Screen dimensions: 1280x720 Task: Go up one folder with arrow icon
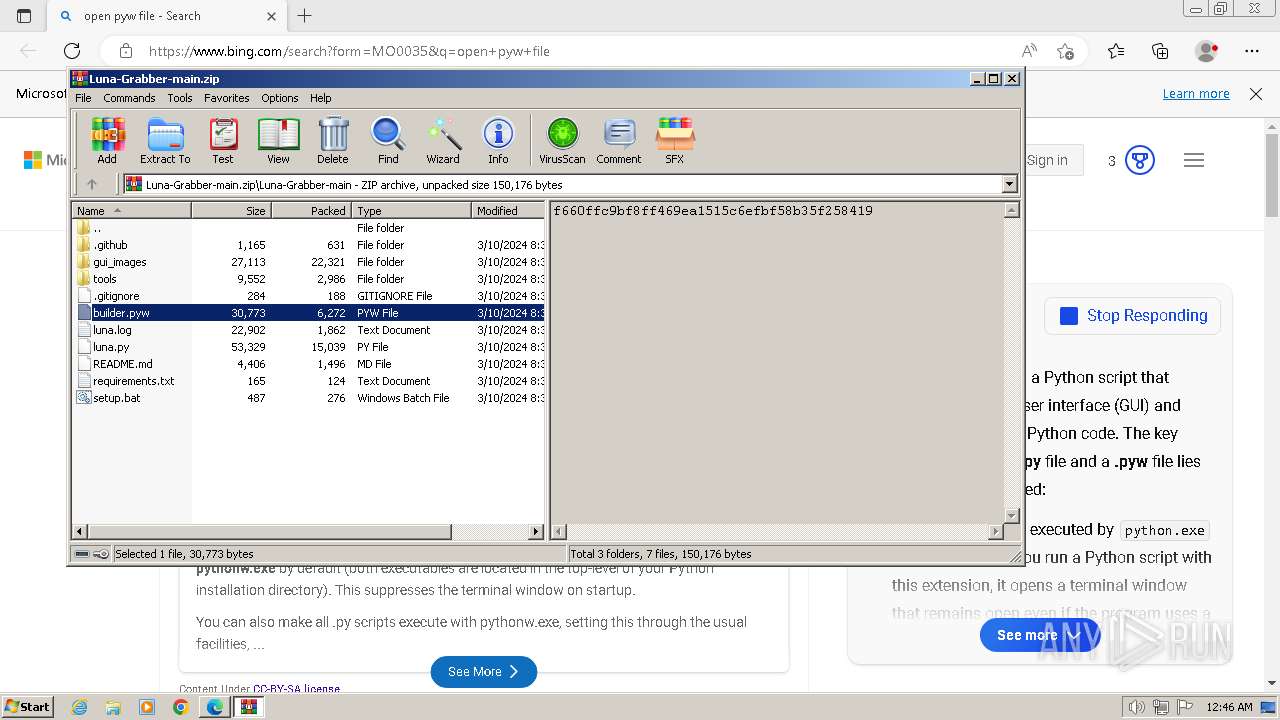pyautogui.click(x=92, y=184)
